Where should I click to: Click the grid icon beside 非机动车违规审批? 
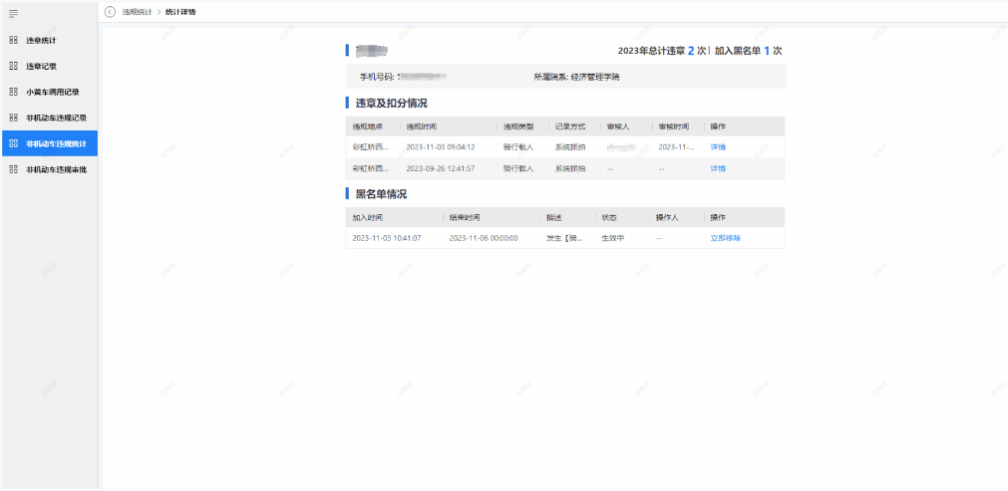[x=13, y=170]
